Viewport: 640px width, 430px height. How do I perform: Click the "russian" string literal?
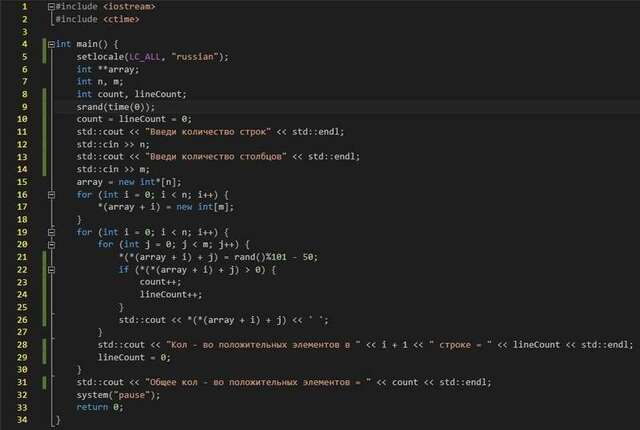tap(195, 57)
